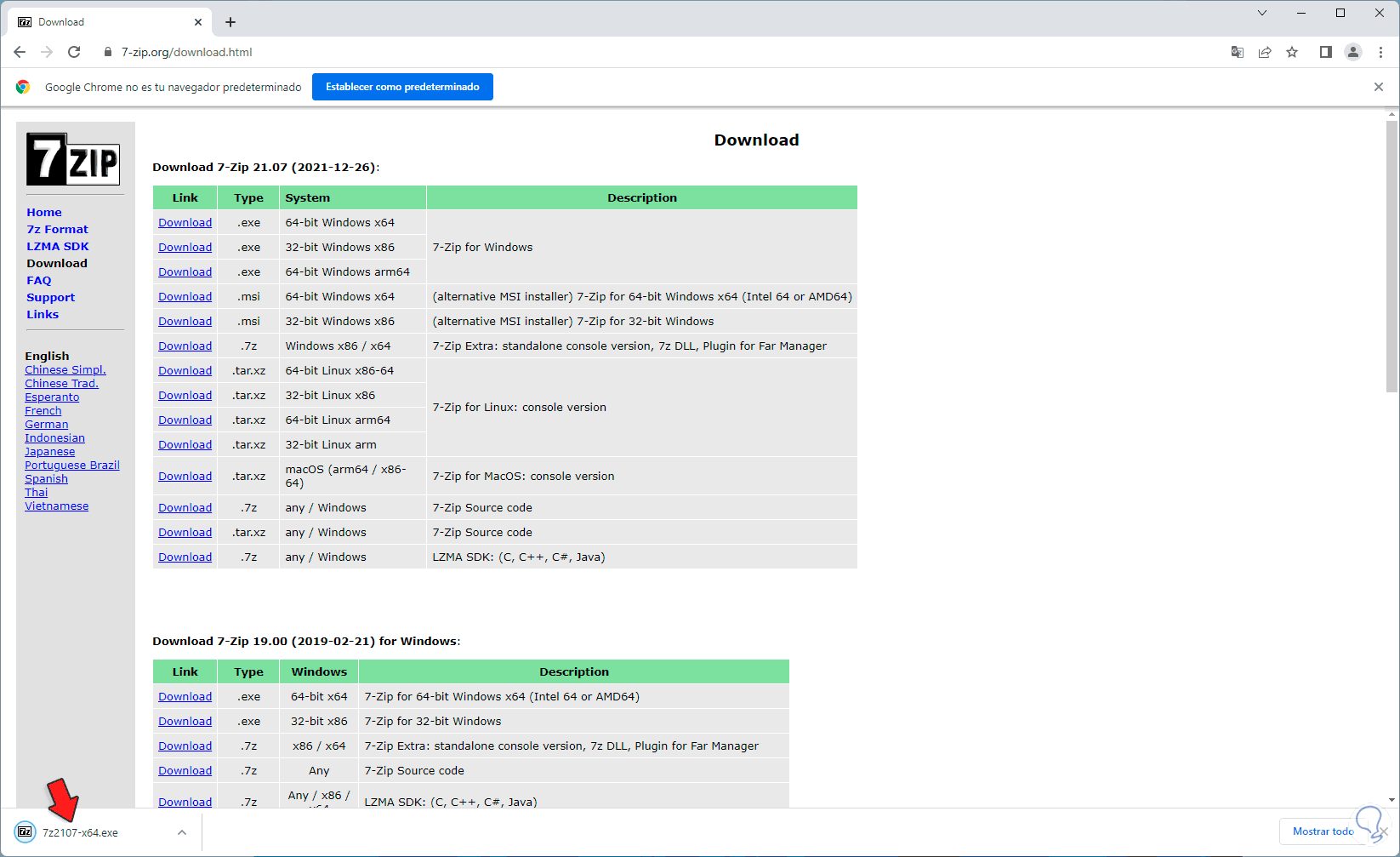1400x857 pixels.
Task: Click Establecer como predeterminado button
Action: click(402, 87)
